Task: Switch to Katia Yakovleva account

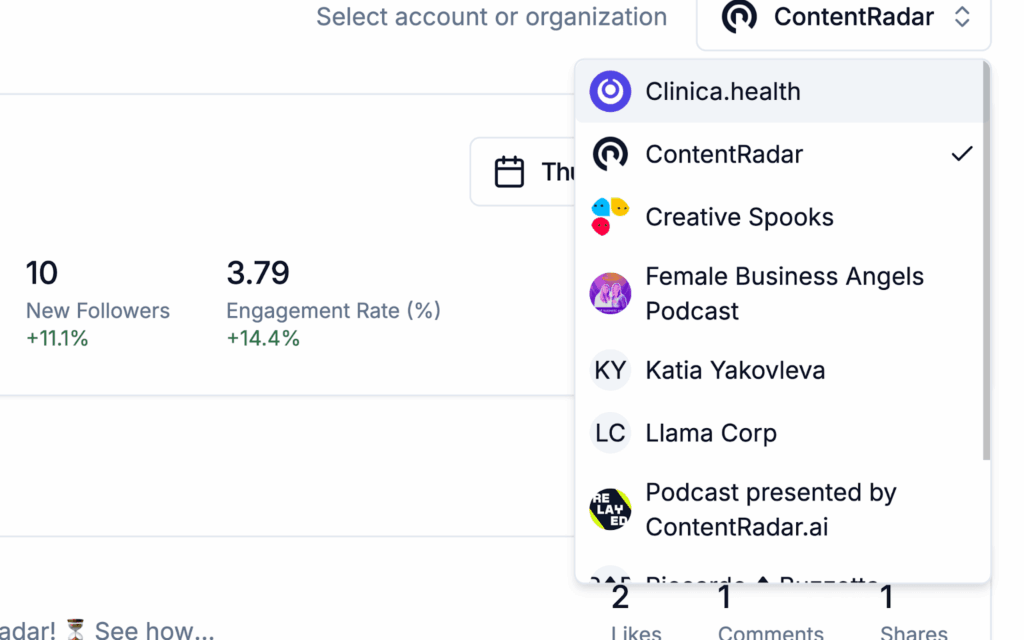Action: [x=735, y=371]
